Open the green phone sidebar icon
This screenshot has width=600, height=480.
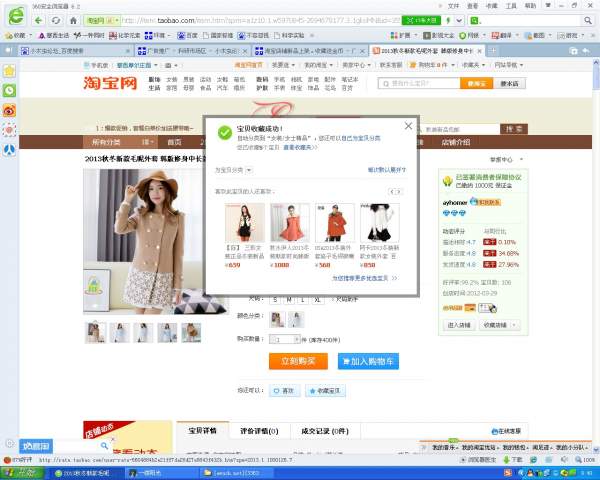coord(9,90)
